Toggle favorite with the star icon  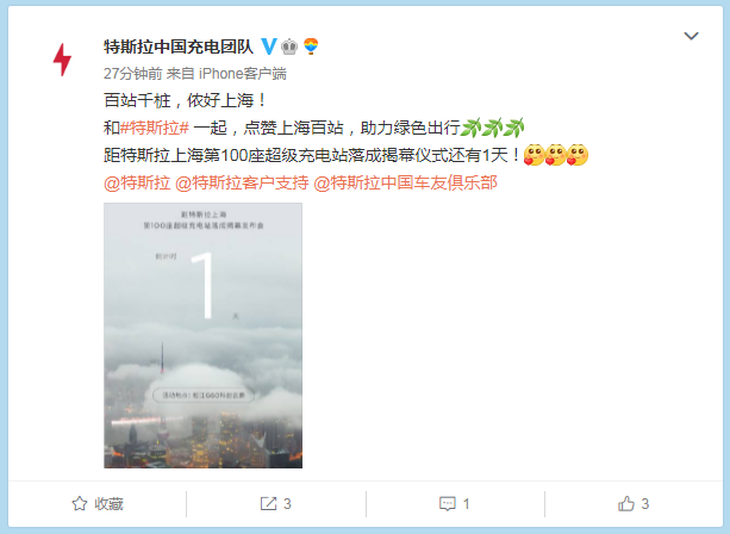pyautogui.click(x=80, y=504)
